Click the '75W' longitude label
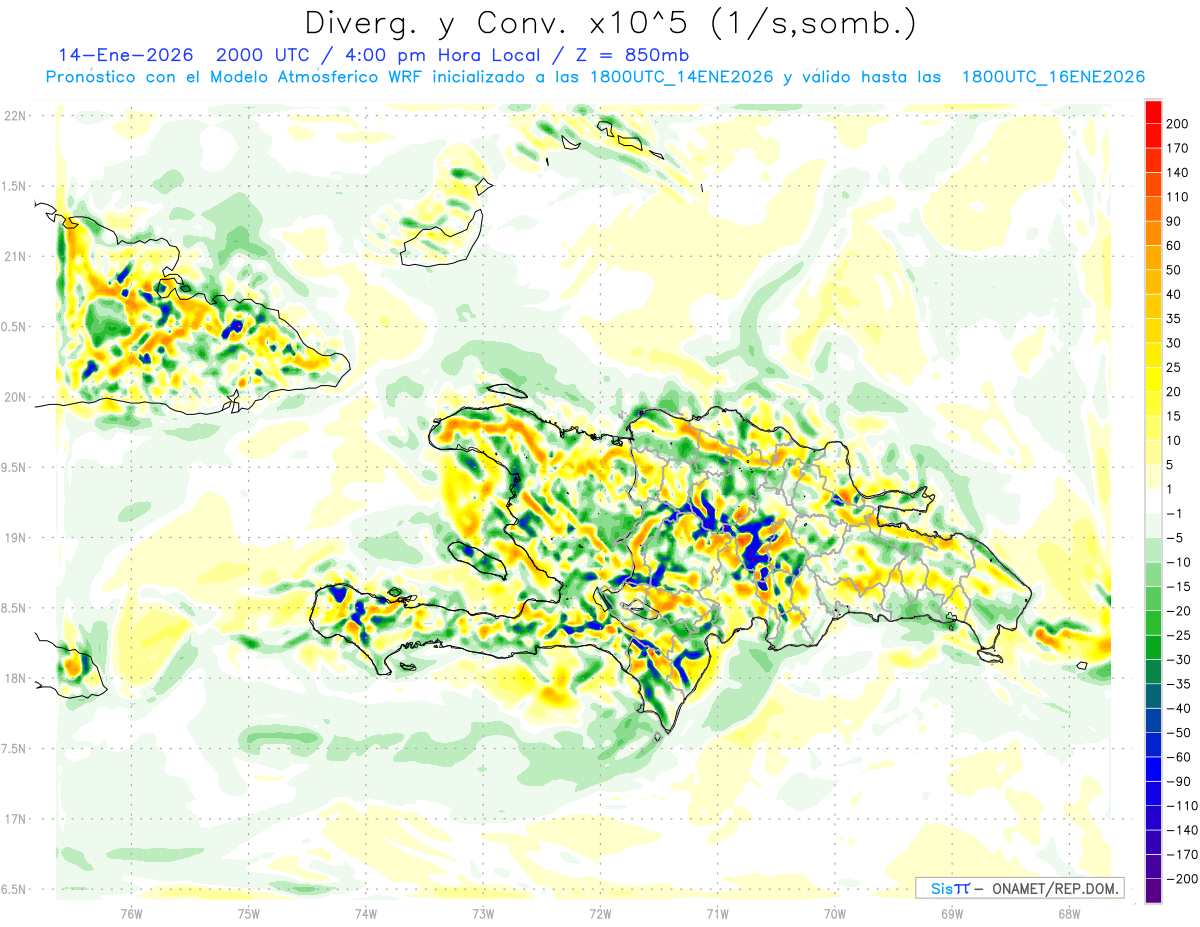Screen dimensions: 1200x927 pos(249,913)
